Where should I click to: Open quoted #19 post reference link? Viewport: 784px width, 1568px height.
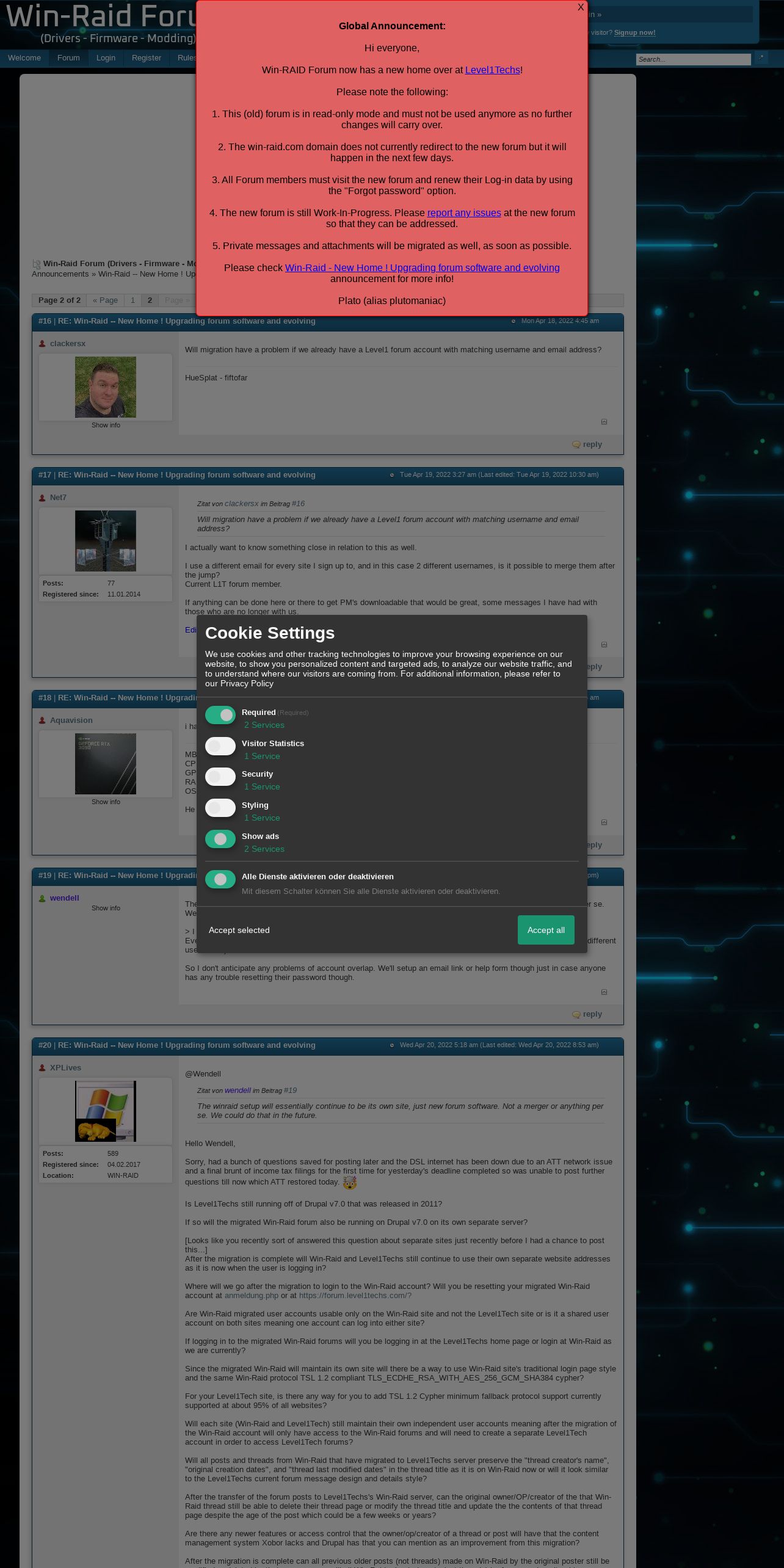[290, 1091]
